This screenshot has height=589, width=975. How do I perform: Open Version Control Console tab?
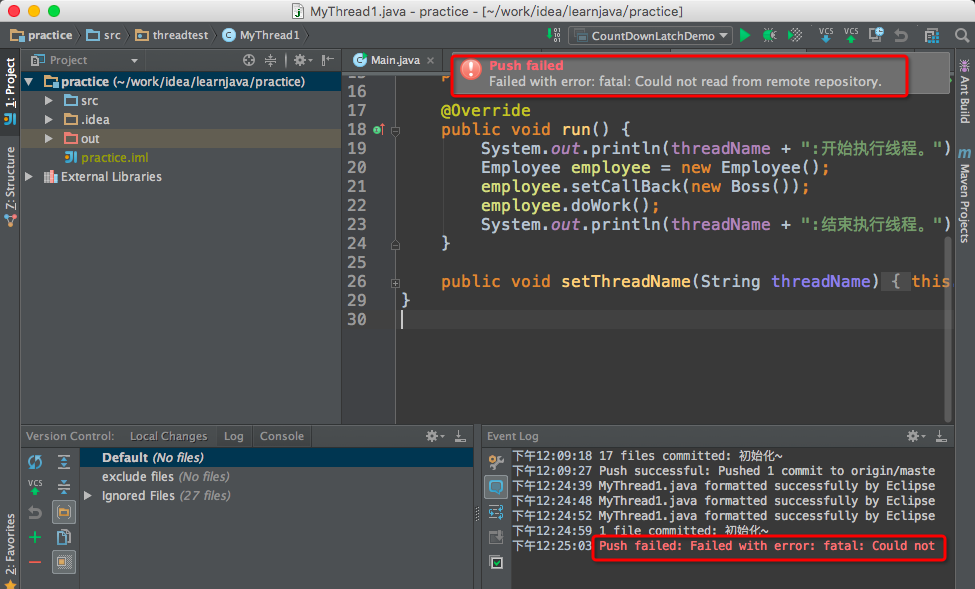coord(282,436)
